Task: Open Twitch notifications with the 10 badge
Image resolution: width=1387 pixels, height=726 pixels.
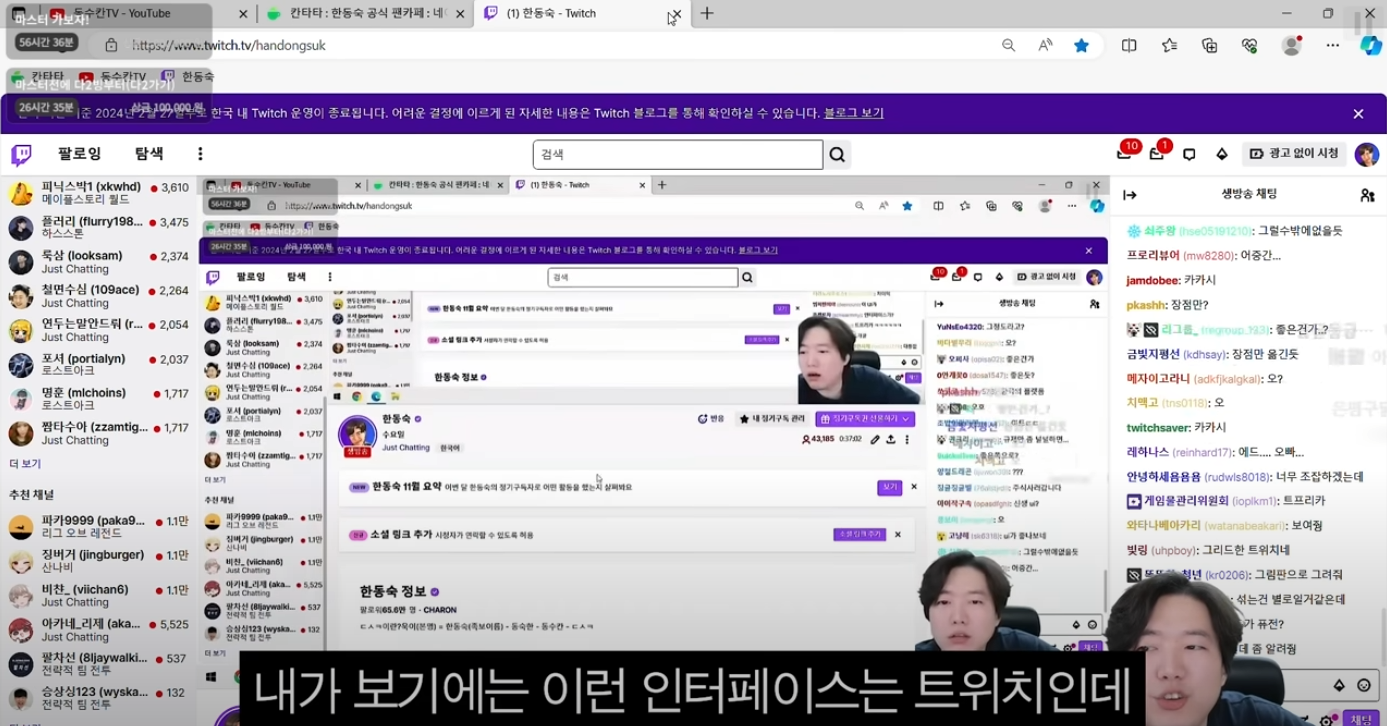Action: click(1124, 154)
